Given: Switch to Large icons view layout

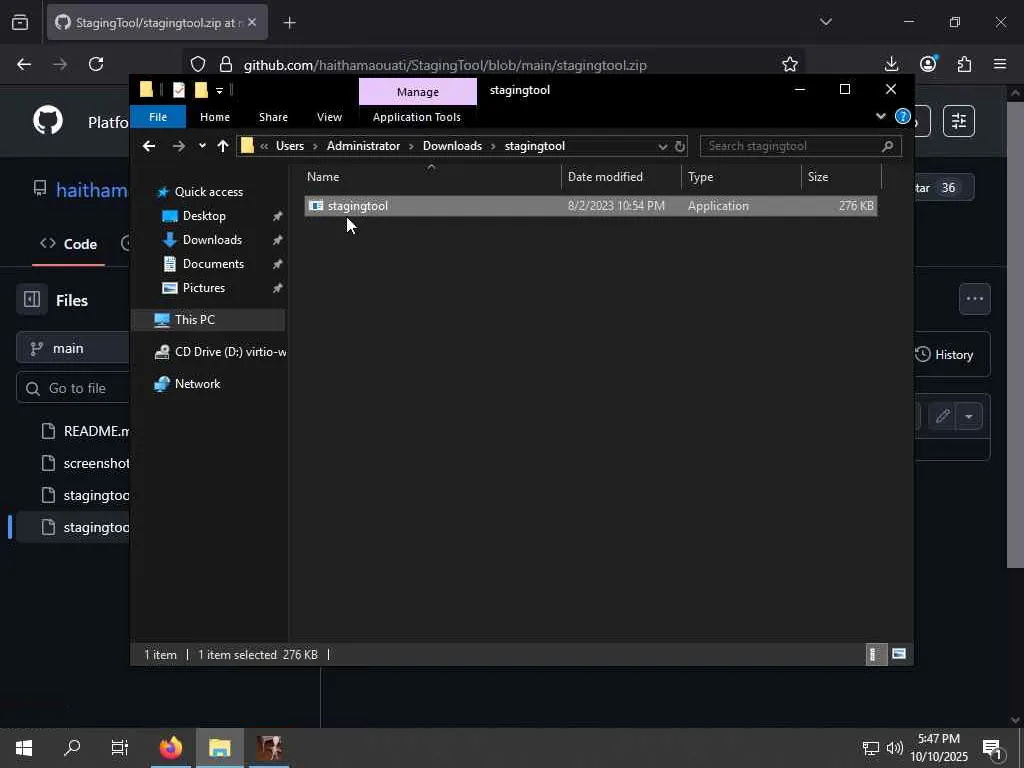Looking at the screenshot, I should click(x=899, y=654).
